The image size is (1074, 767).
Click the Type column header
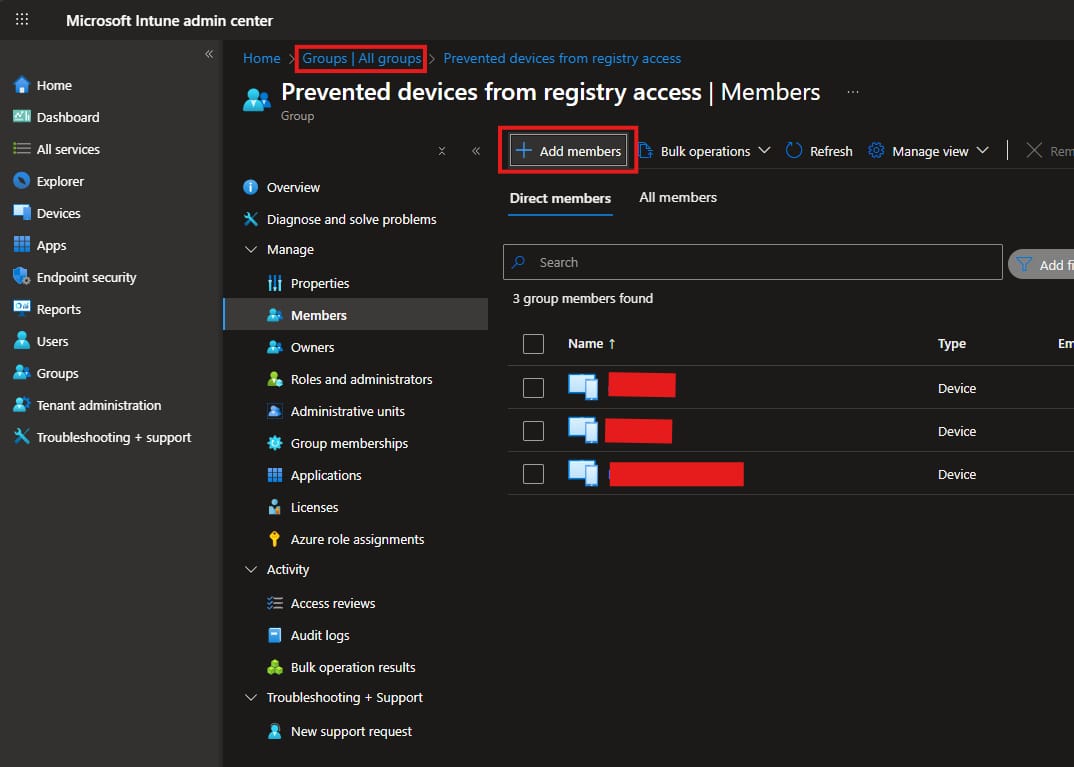tap(951, 344)
